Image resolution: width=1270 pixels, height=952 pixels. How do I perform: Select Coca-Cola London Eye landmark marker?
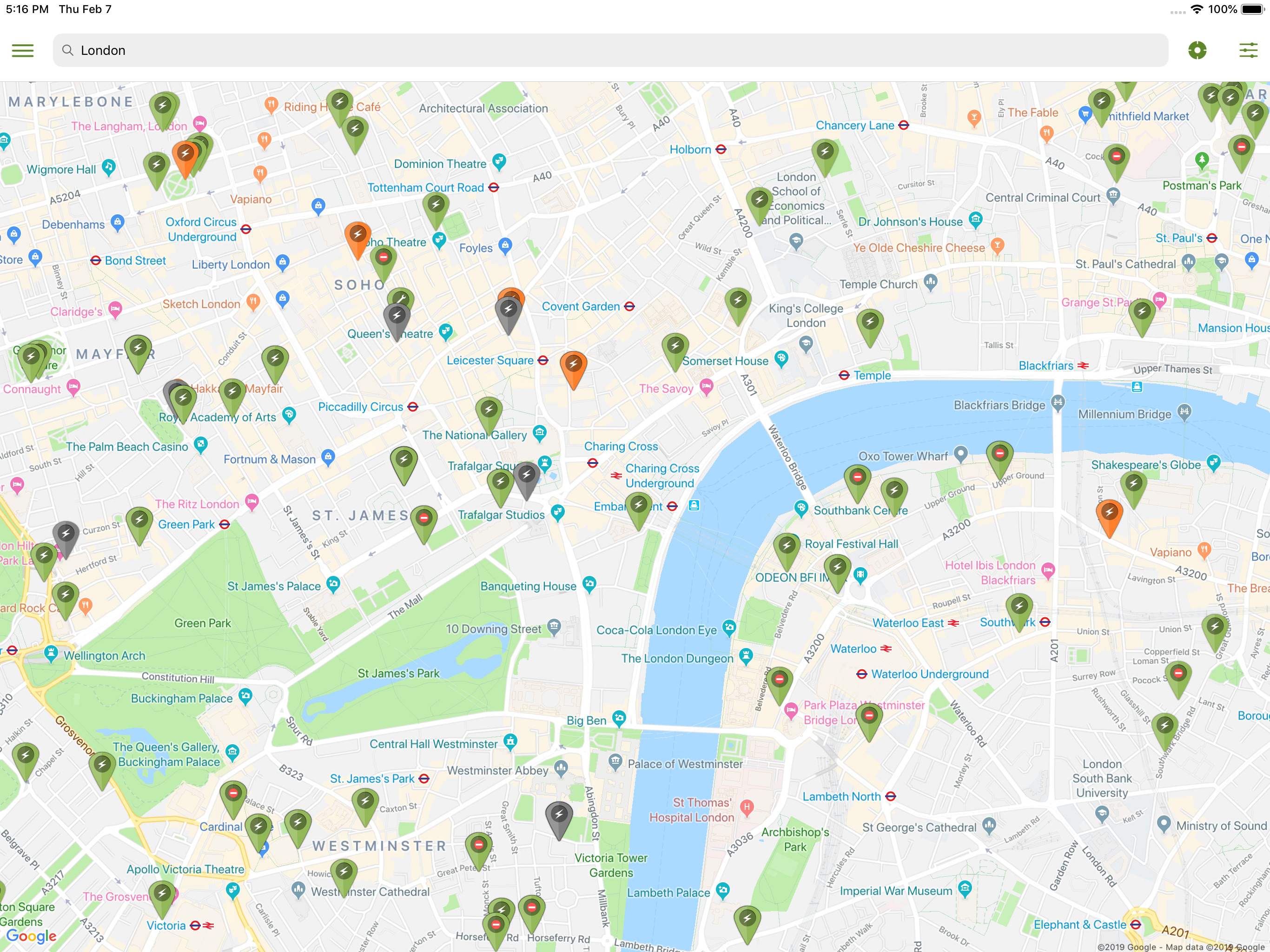(728, 627)
